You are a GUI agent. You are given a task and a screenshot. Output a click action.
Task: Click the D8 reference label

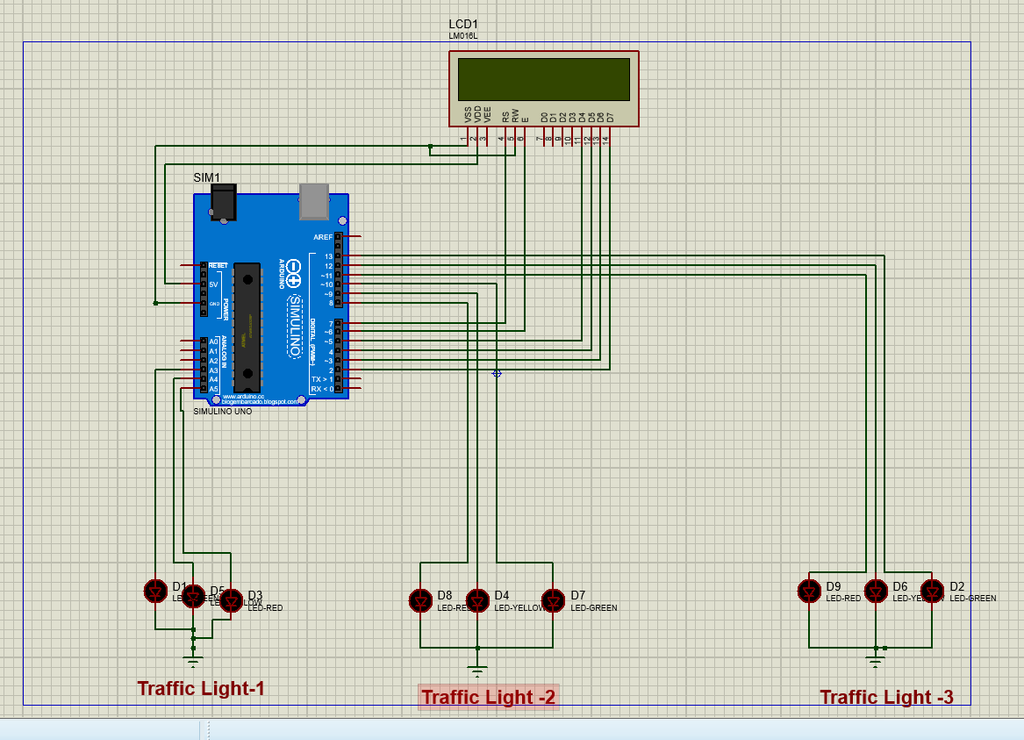[445, 595]
